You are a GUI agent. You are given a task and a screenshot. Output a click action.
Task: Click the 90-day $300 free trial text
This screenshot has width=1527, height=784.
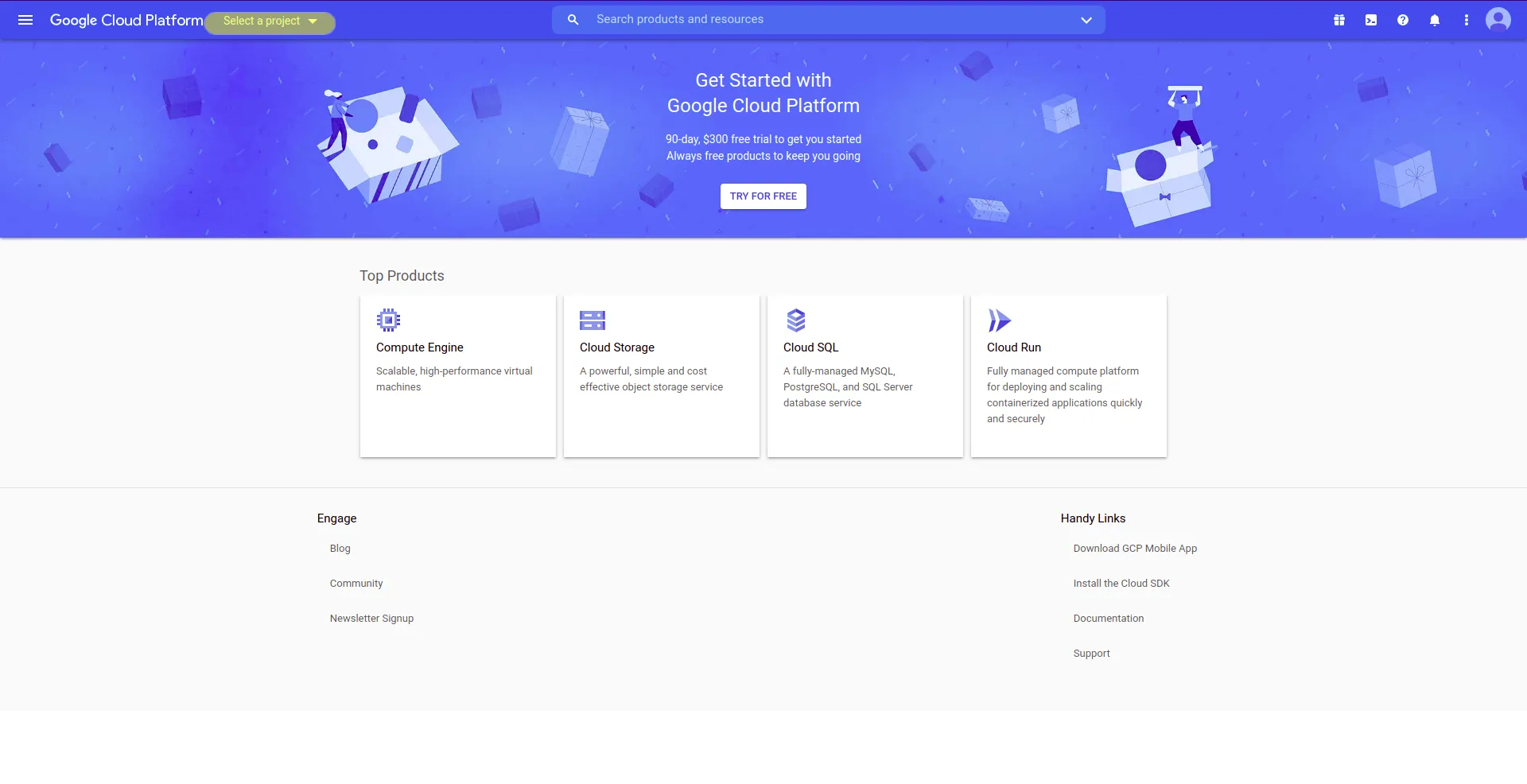point(763,139)
